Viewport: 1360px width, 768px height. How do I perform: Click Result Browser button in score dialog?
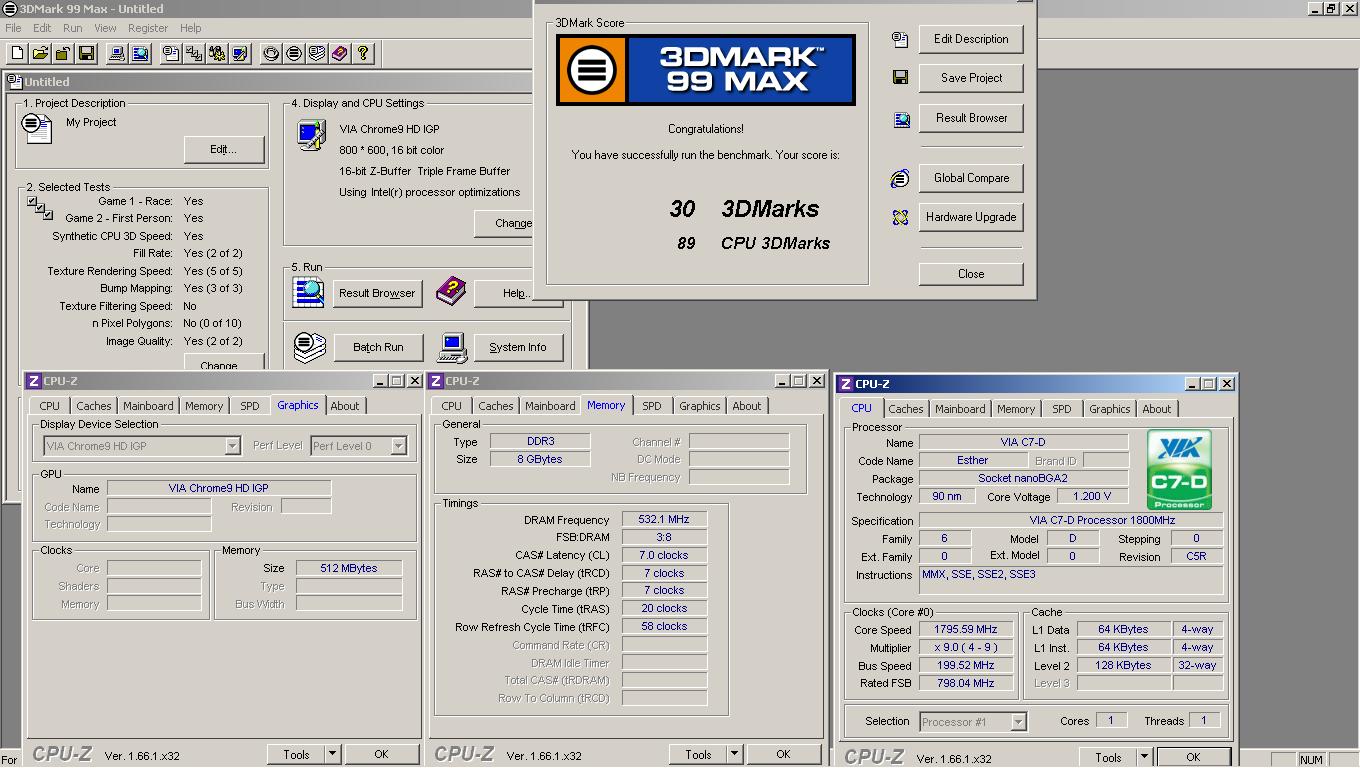971,118
